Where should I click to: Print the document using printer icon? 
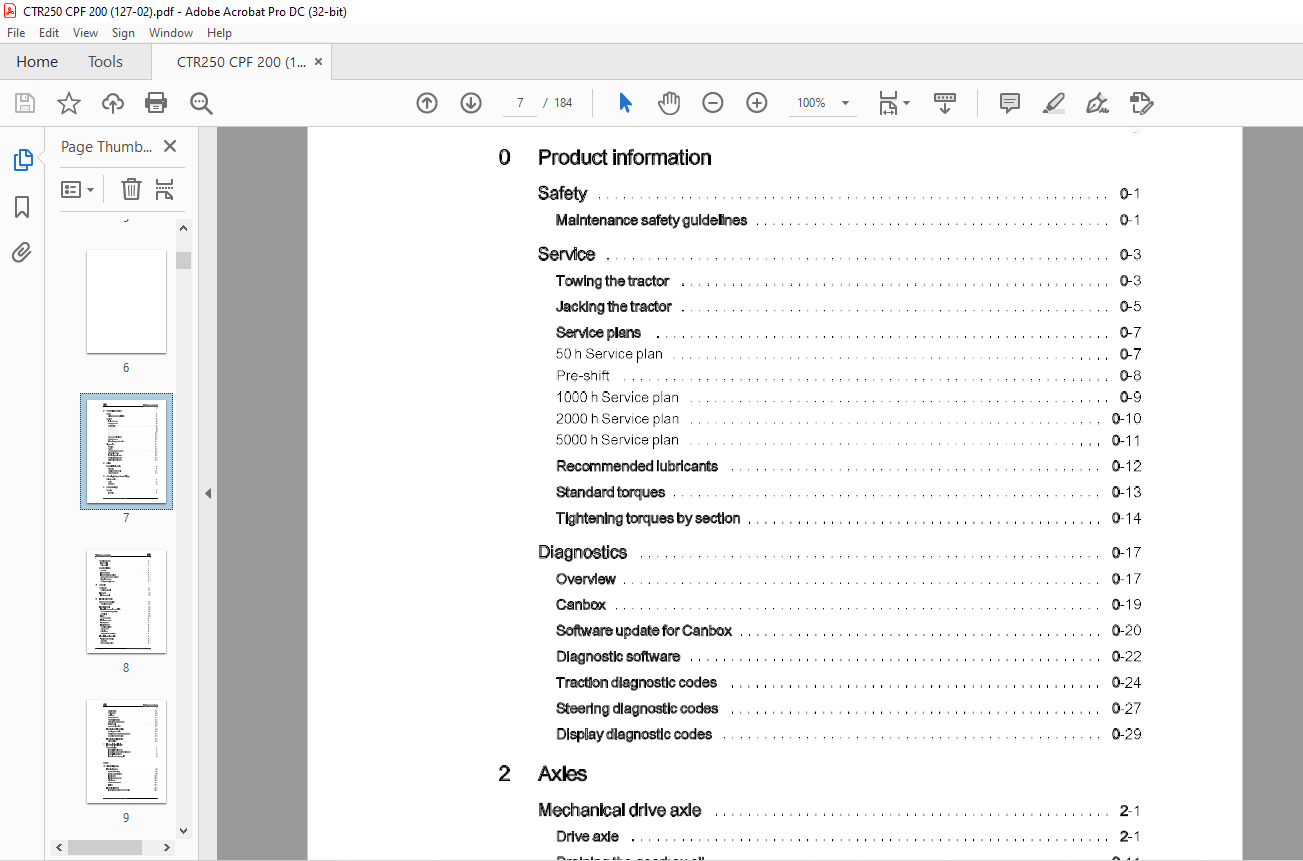156,103
